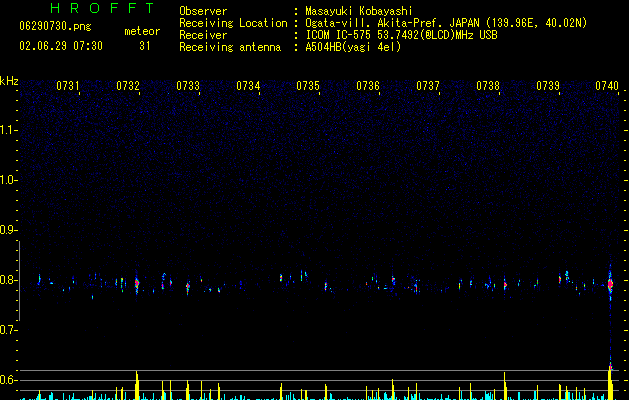This screenshot has height=400, width=629.
Task: Click the Receiver label
Action: coord(203,35)
